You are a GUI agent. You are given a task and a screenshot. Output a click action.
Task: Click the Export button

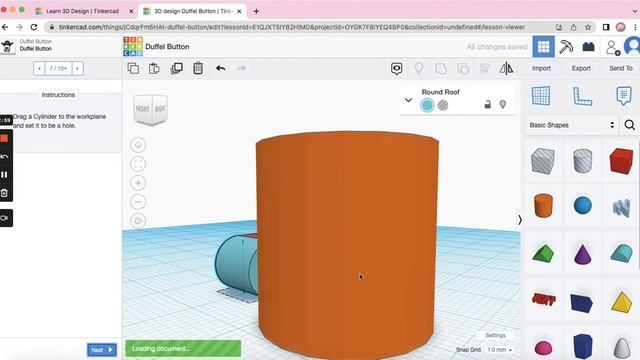point(581,68)
